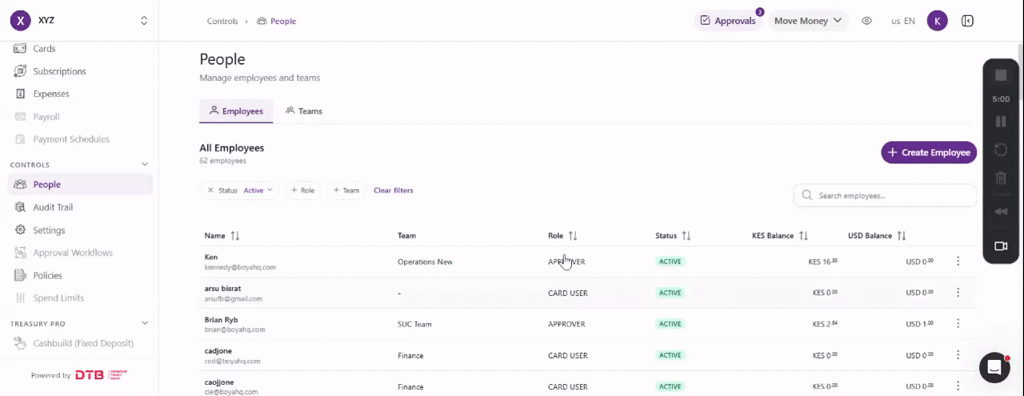
Task: Collapse the side panel with header icon
Action: tap(967, 21)
